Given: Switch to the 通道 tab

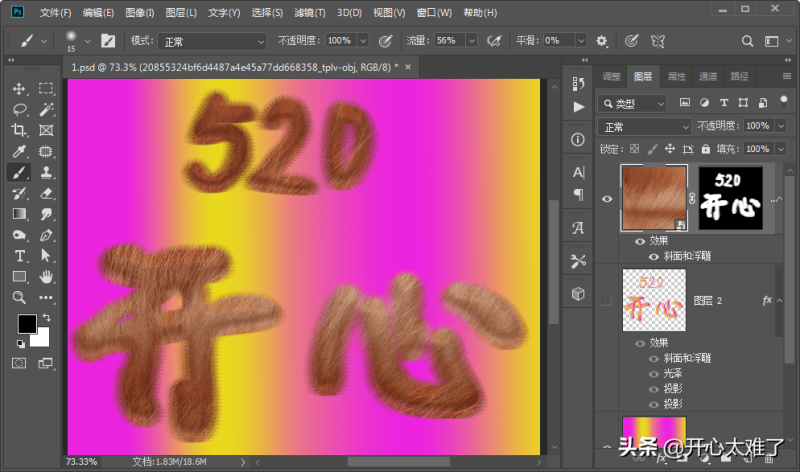Looking at the screenshot, I should [x=708, y=77].
